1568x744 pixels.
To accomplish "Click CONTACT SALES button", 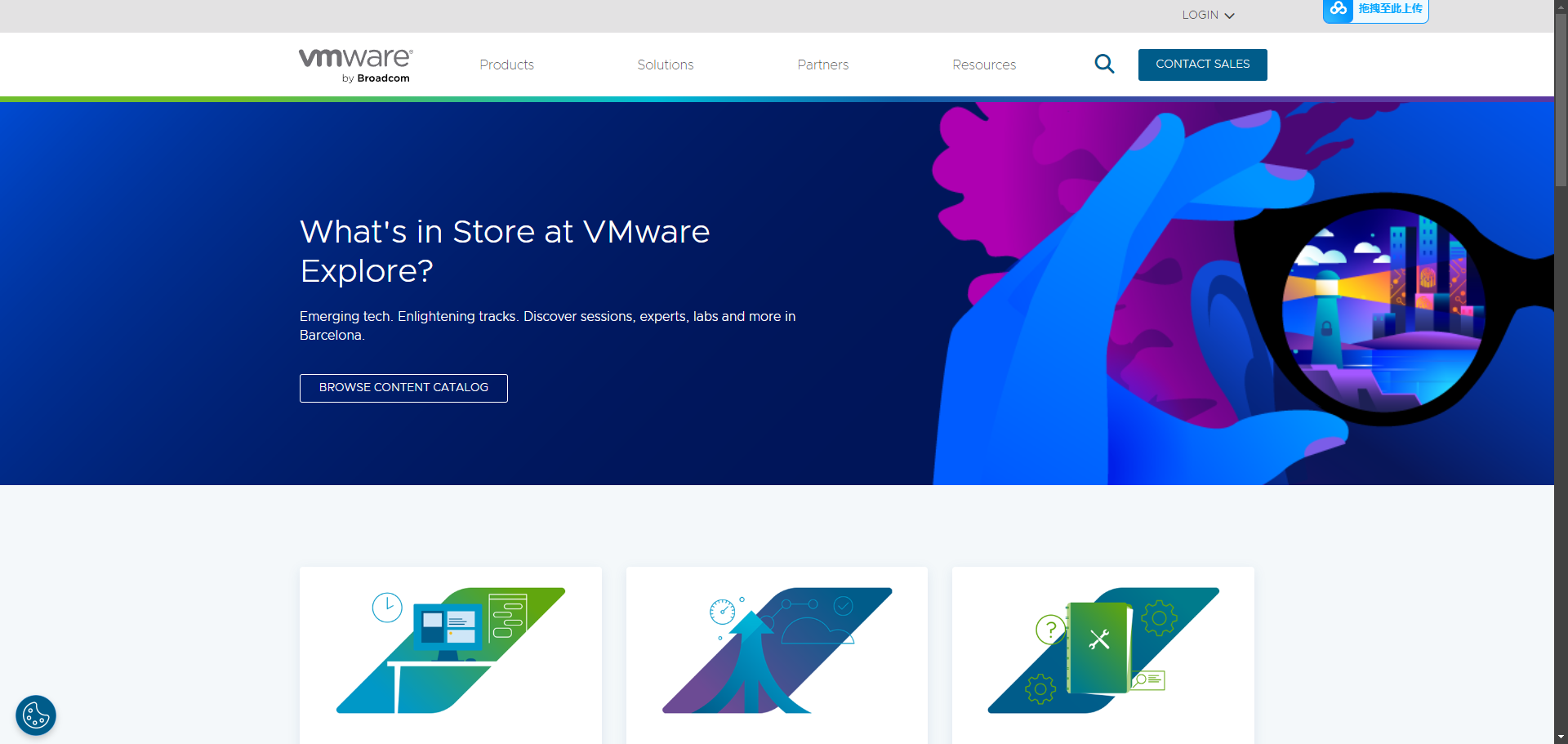I will (1203, 65).
